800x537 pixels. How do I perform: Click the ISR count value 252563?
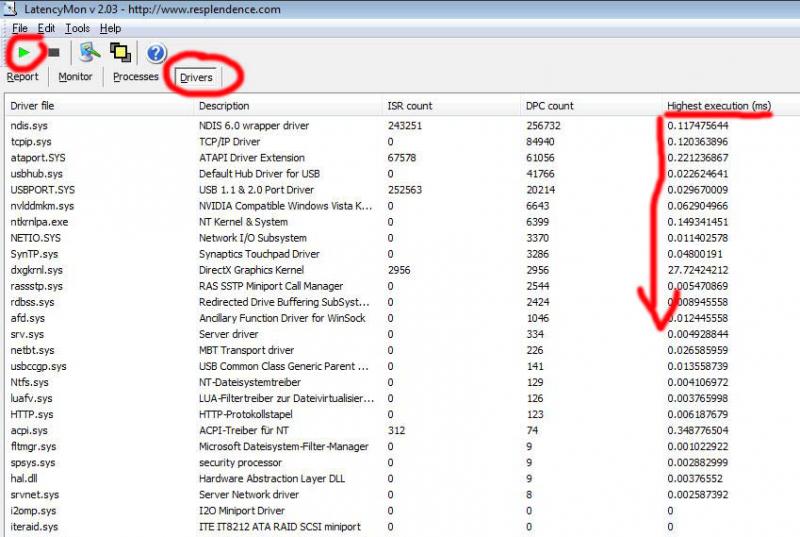[405, 190]
